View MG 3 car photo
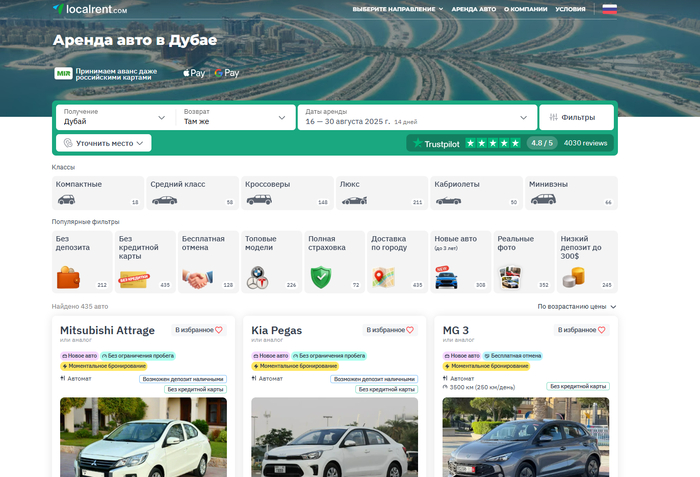 (x=526, y=437)
